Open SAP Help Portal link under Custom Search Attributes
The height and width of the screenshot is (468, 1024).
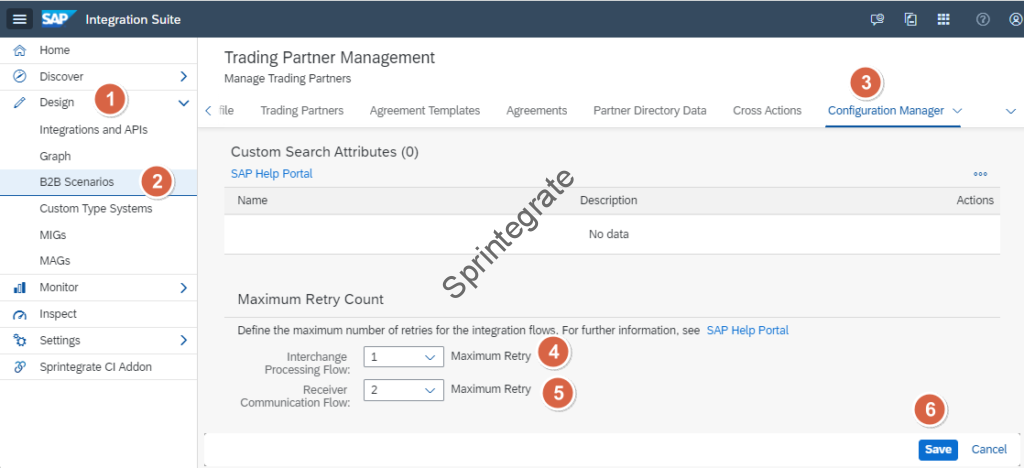(x=271, y=173)
